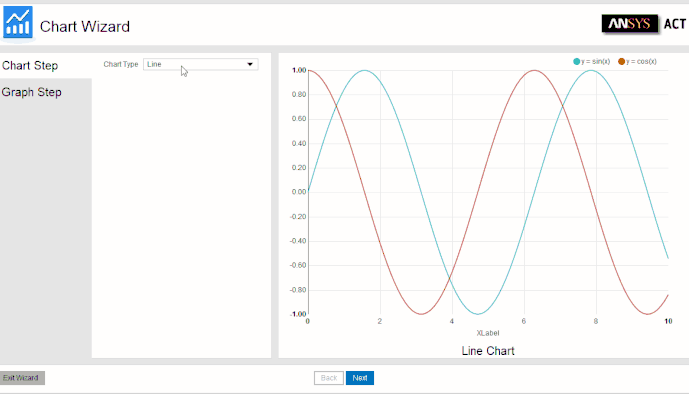Click the Chart Wizard title text
The width and height of the screenshot is (689, 394).
85,26
